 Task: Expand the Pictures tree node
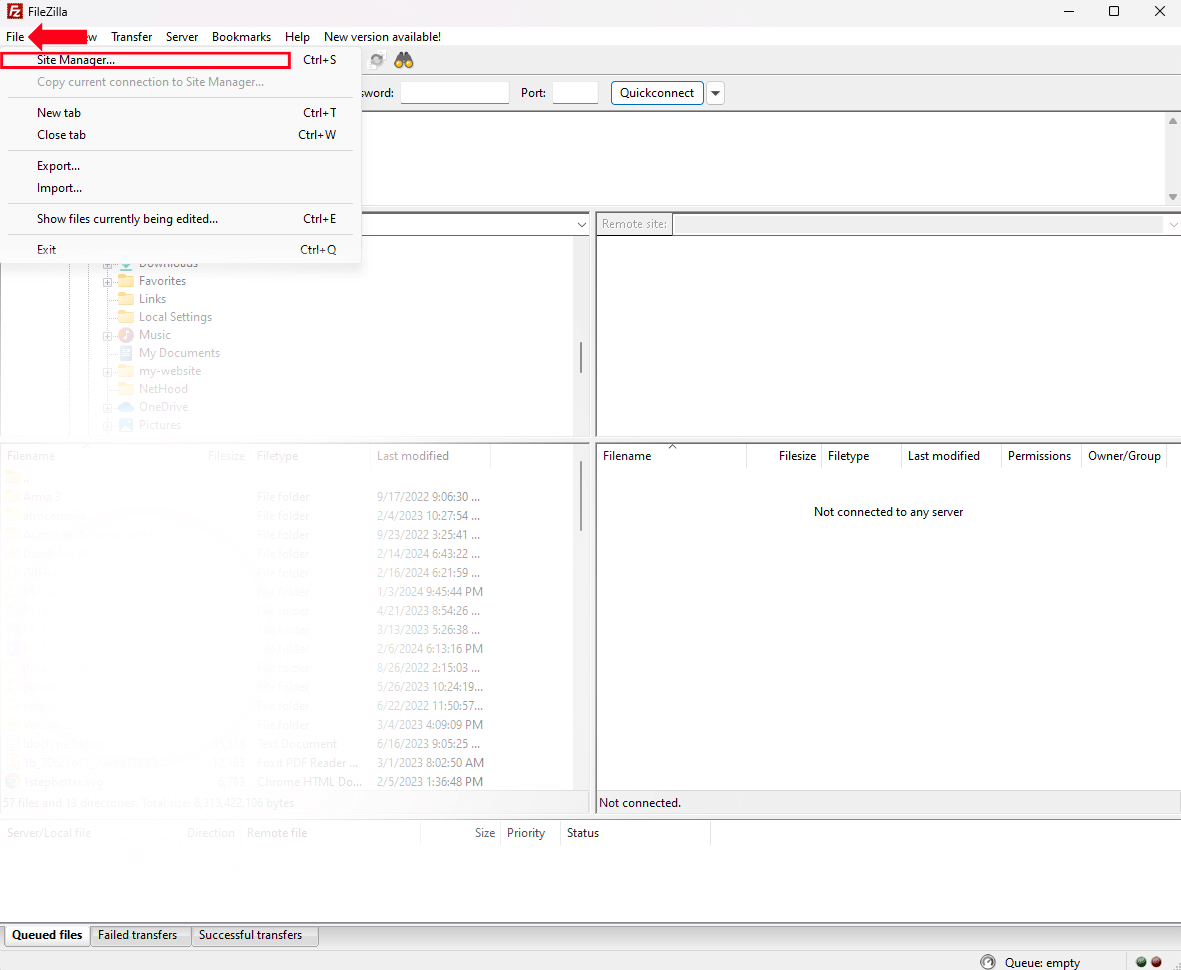(108, 427)
